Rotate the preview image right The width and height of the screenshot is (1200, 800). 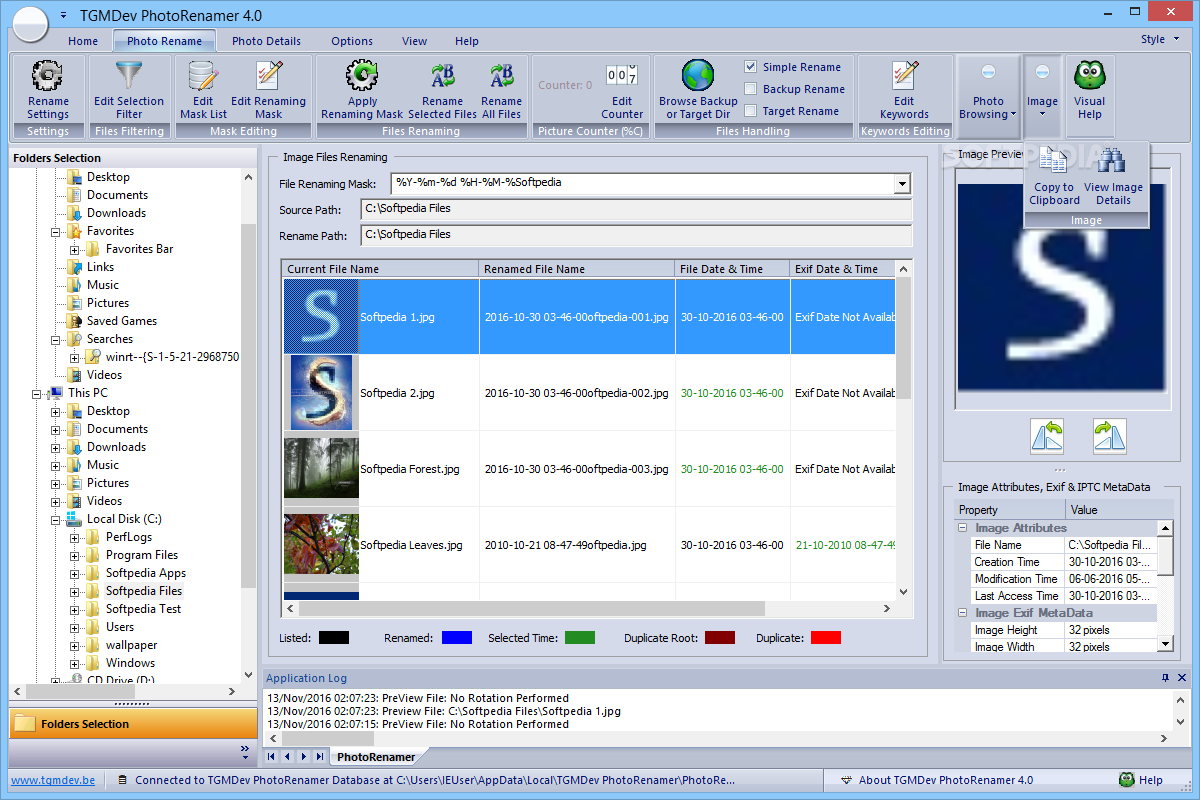tap(1109, 436)
